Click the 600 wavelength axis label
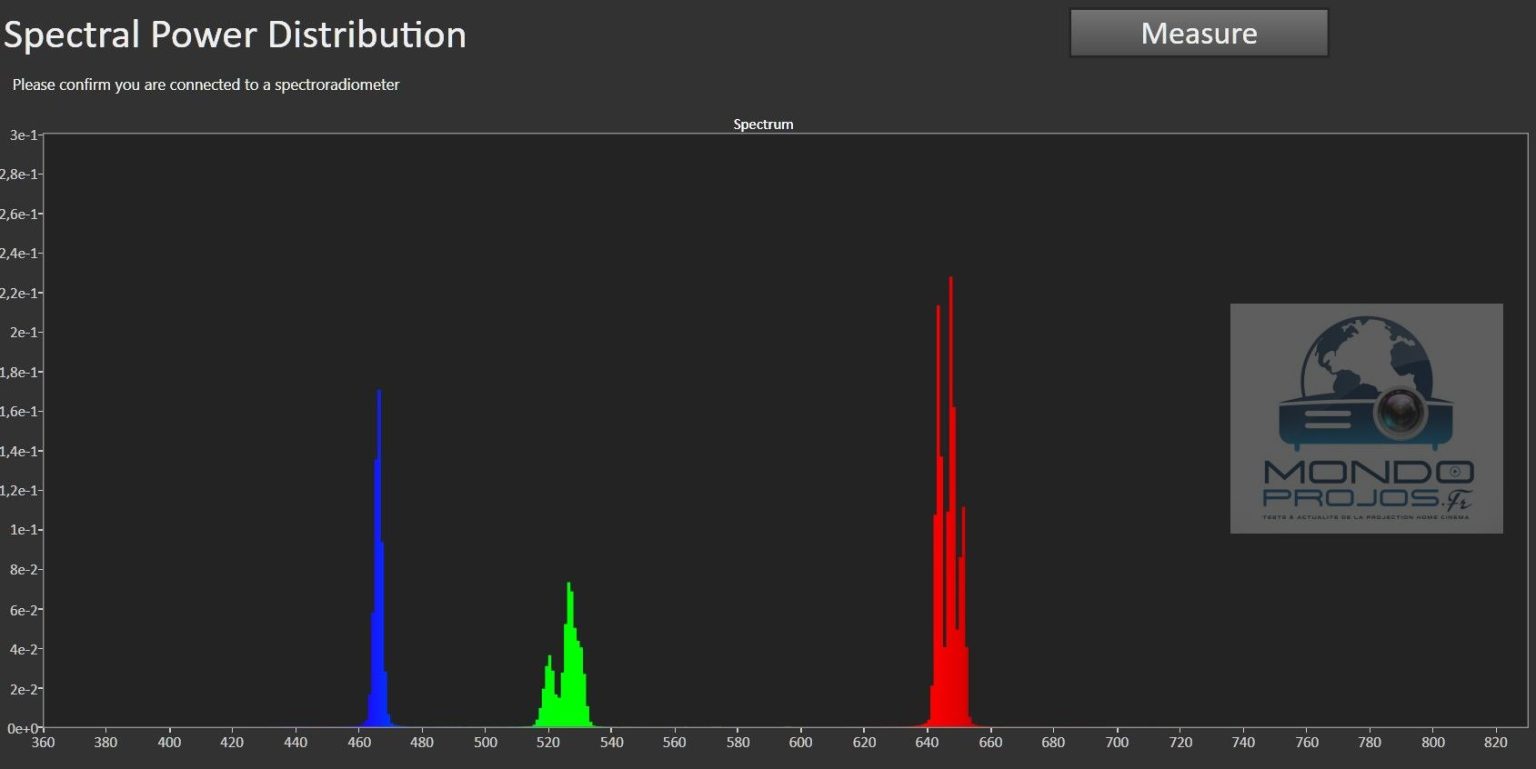This screenshot has height=769, width=1536. 801,742
